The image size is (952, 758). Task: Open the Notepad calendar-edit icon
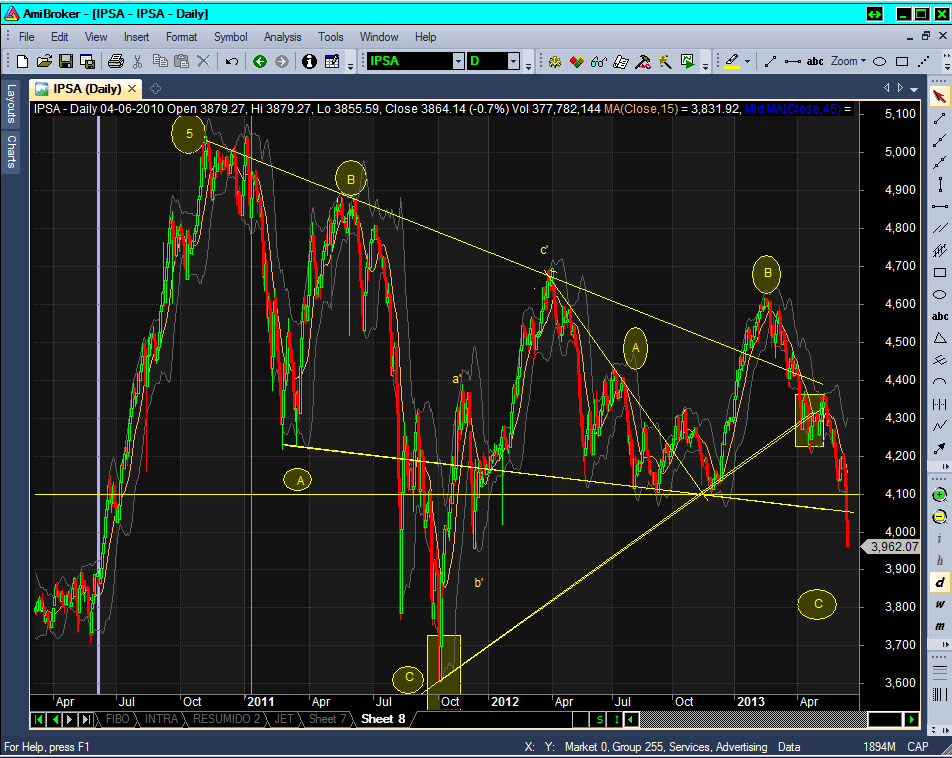(332, 61)
